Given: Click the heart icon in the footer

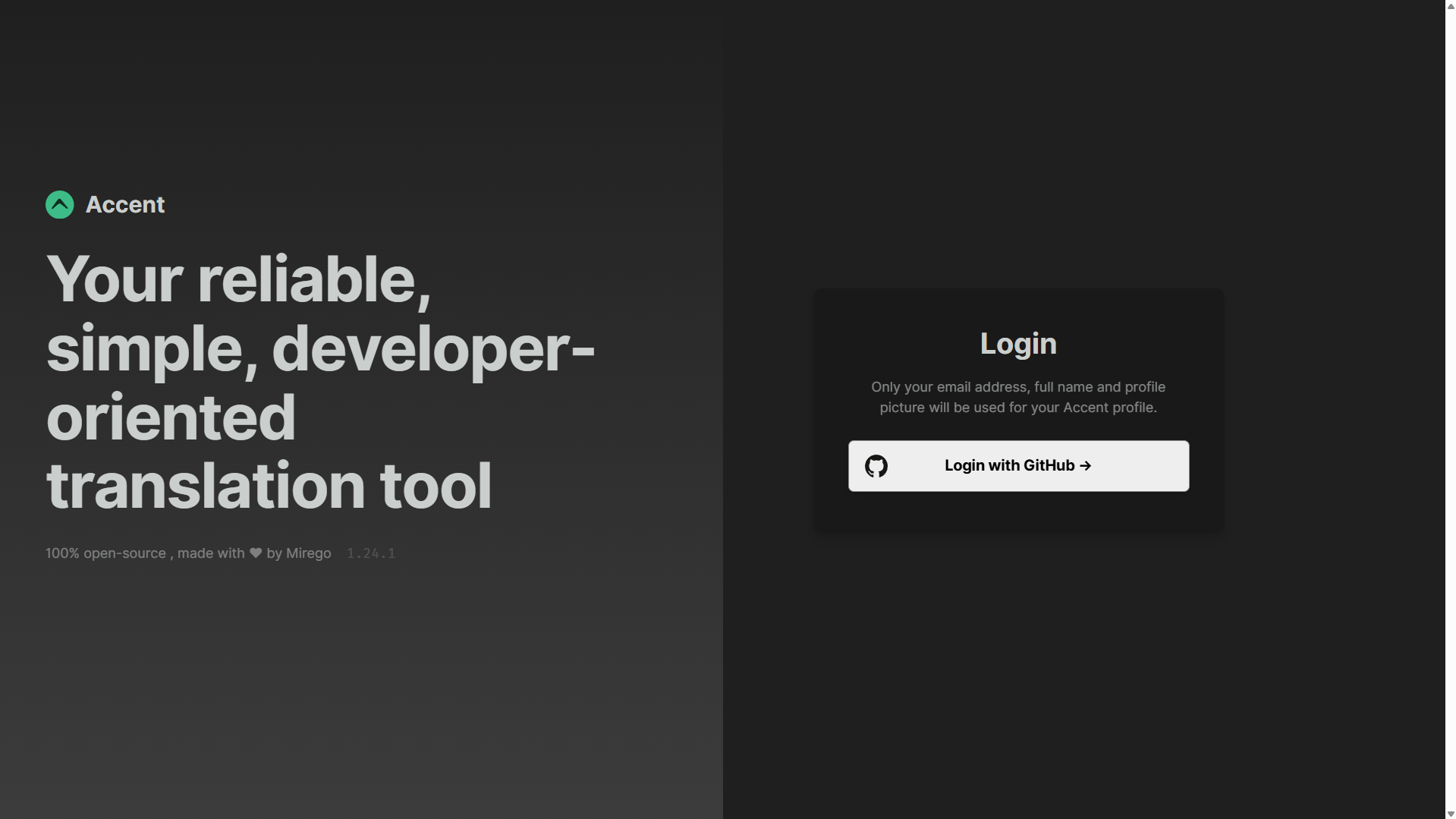Looking at the screenshot, I should click(x=256, y=553).
